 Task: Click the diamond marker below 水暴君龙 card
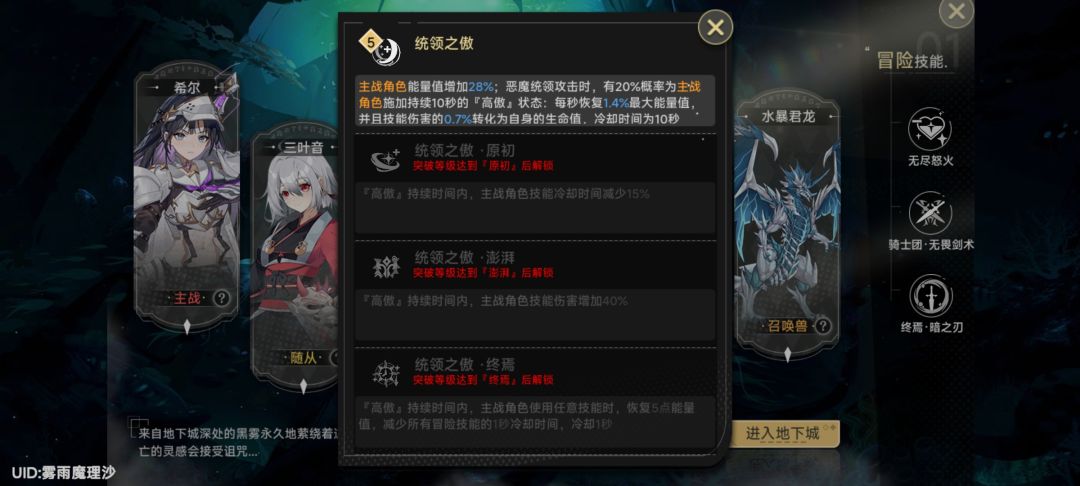pos(787,354)
